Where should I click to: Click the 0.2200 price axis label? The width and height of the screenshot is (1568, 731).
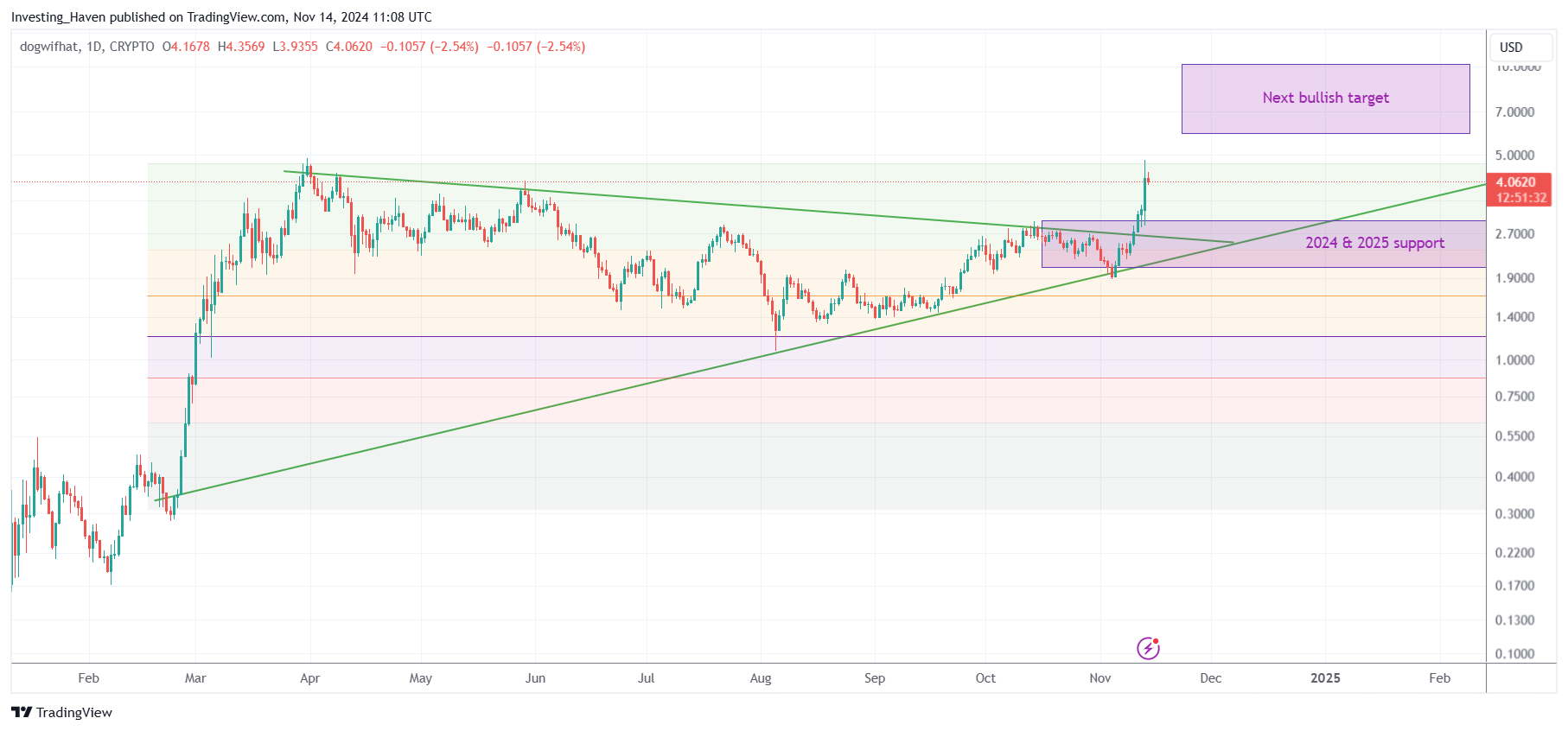click(x=1514, y=553)
